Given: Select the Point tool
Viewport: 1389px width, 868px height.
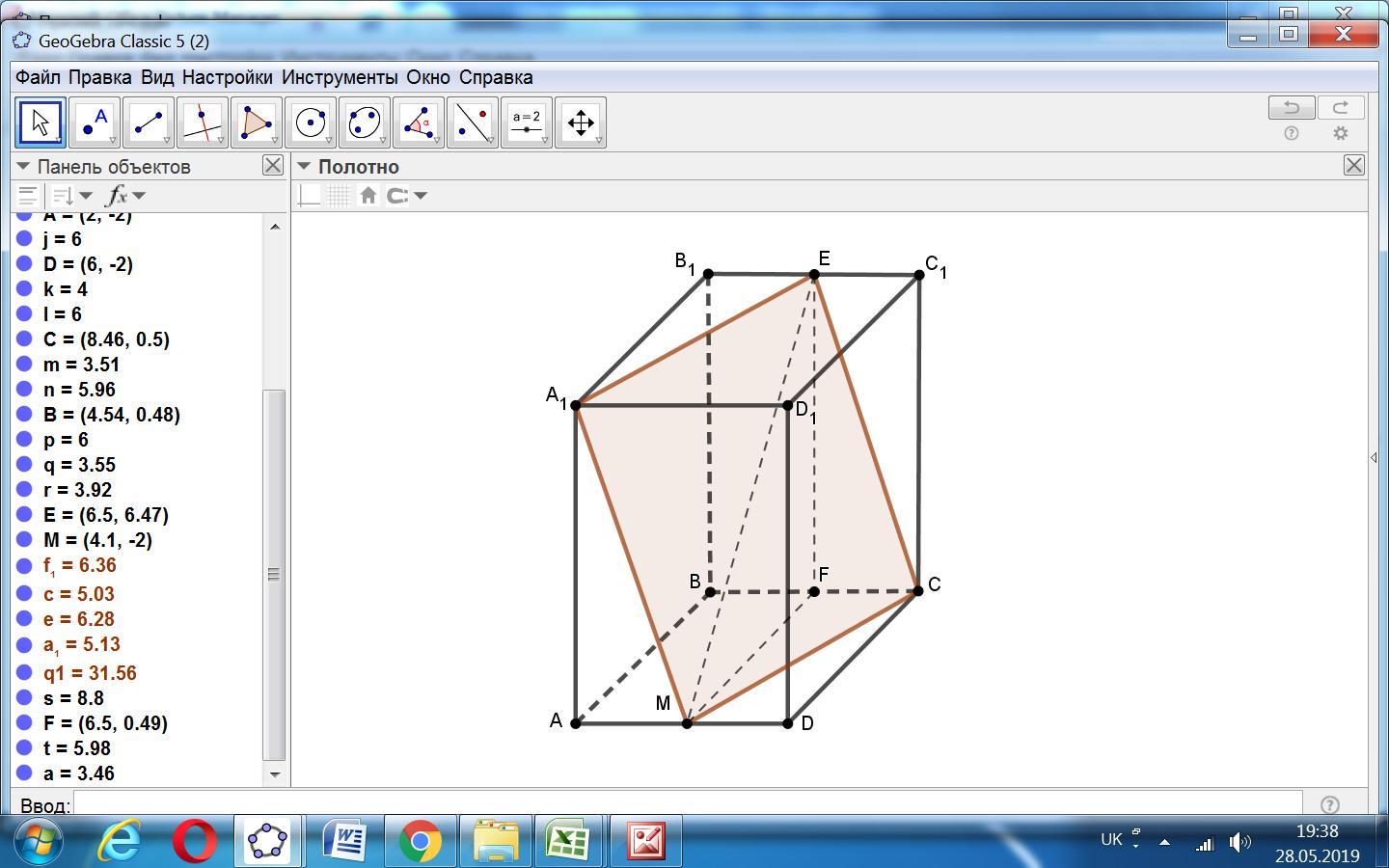Looking at the screenshot, I should click(95, 122).
